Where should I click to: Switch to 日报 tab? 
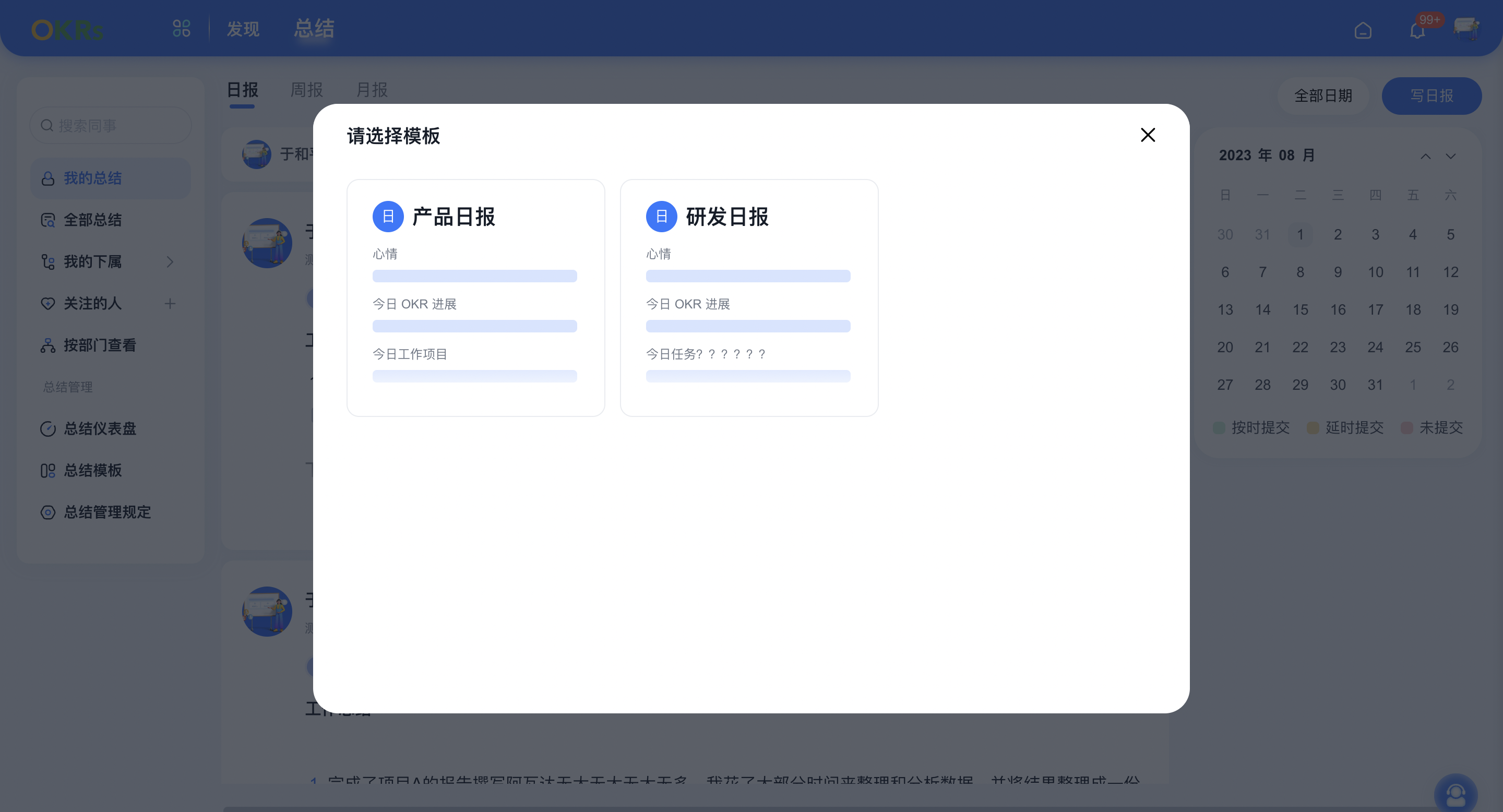(242, 90)
